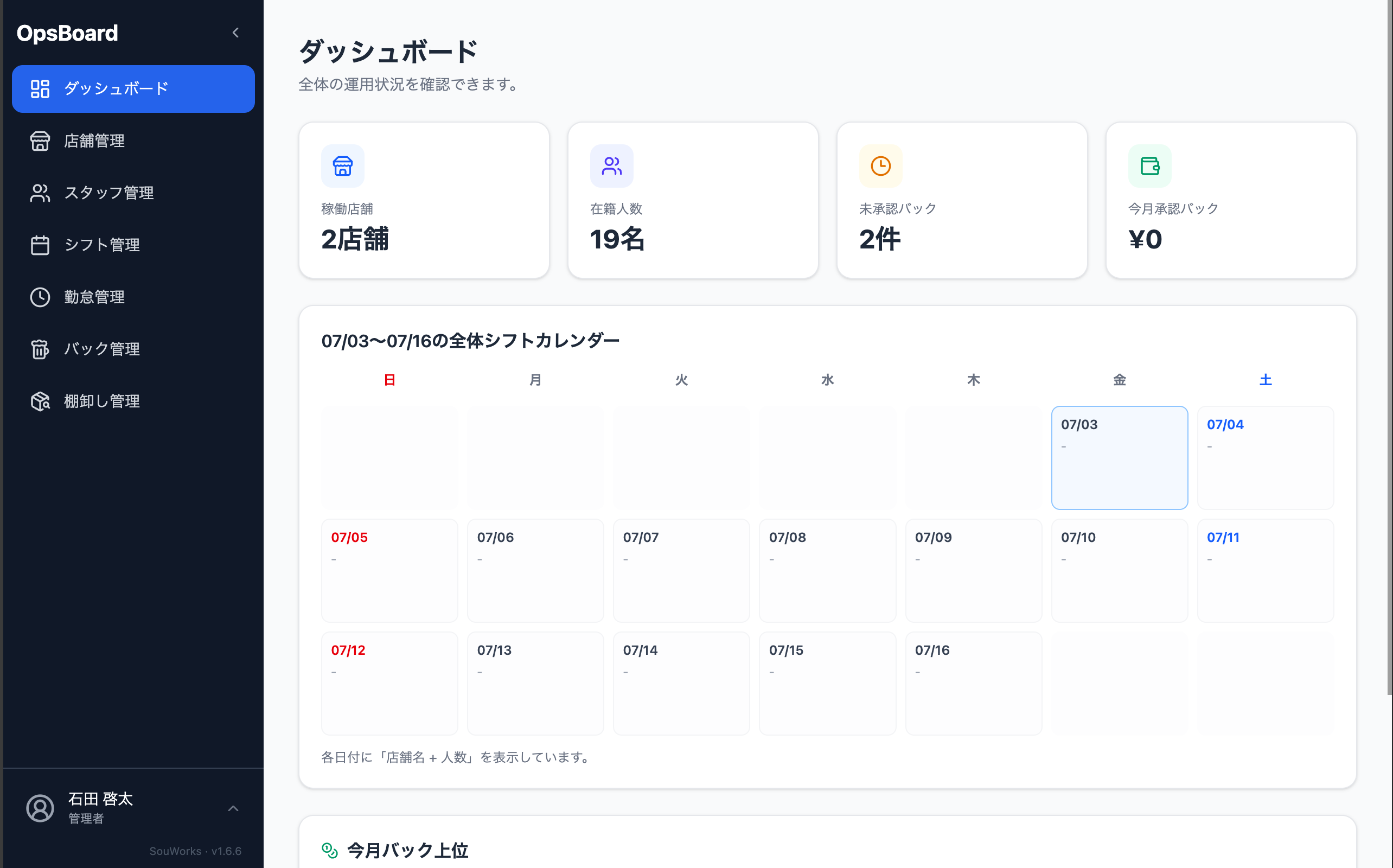Click the 07/14 calendar cell
The height and width of the screenshot is (868, 1393).
(x=681, y=684)
